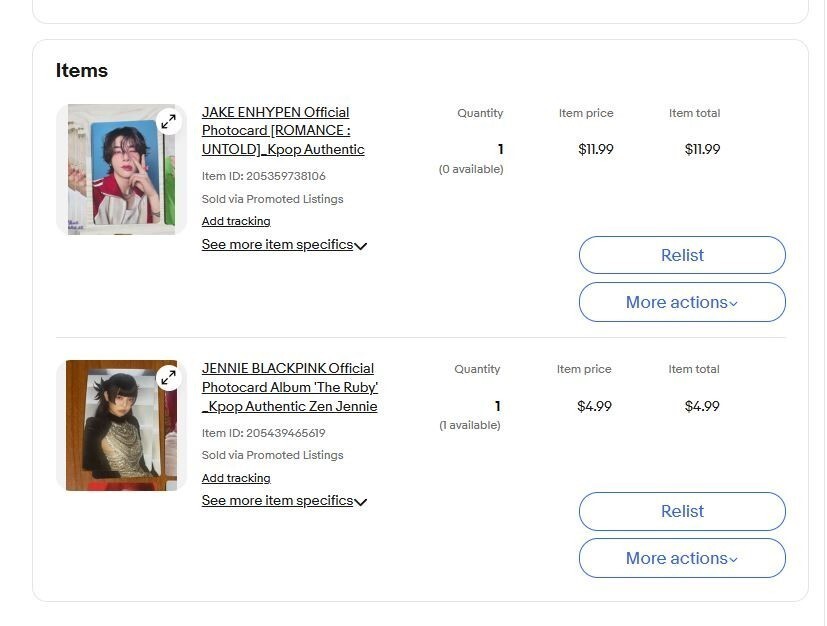Expand item specifics for the JAKE photocard

[x=284, y=245]
